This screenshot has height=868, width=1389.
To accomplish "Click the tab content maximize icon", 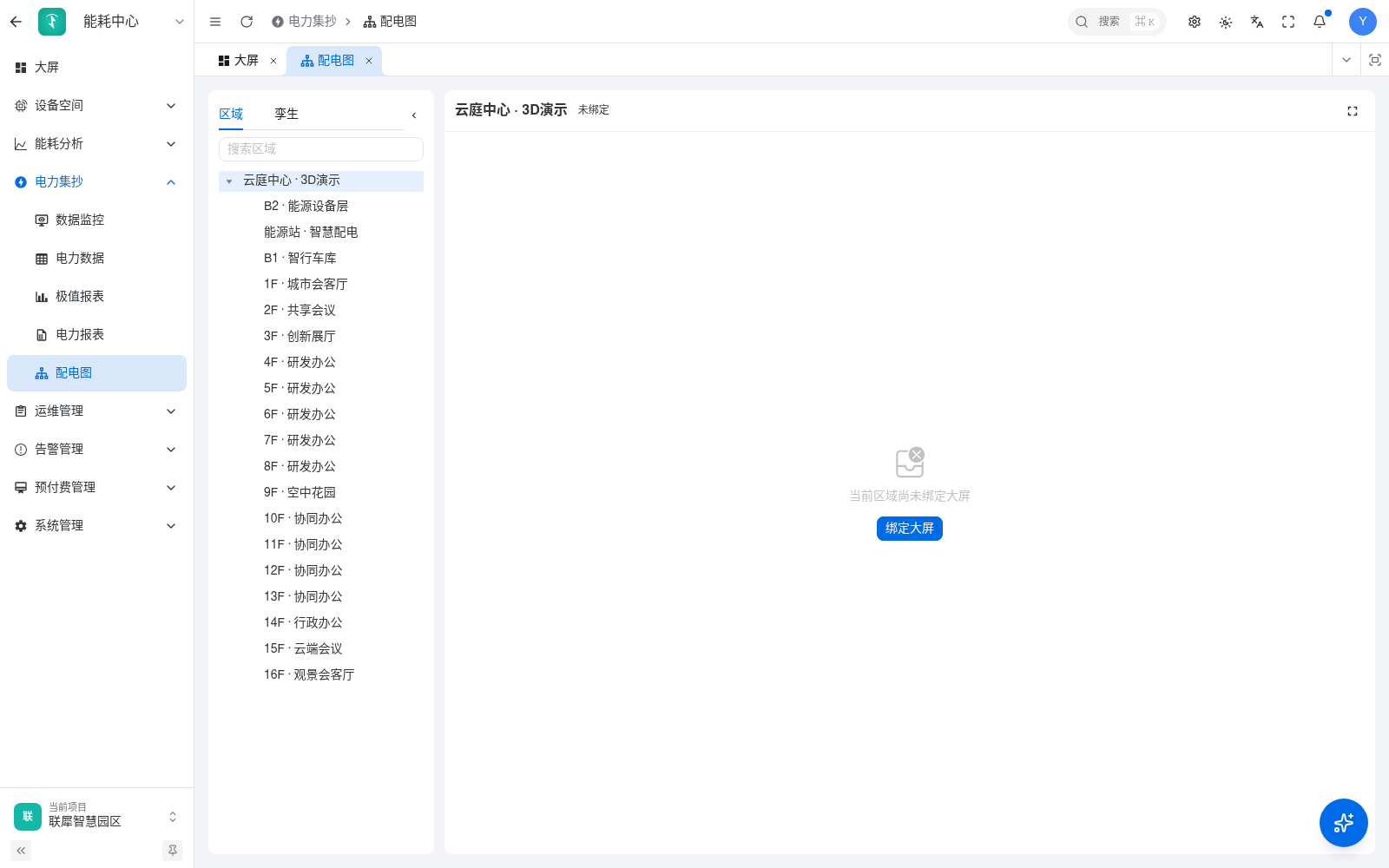I will click(x=1375, y=60).
